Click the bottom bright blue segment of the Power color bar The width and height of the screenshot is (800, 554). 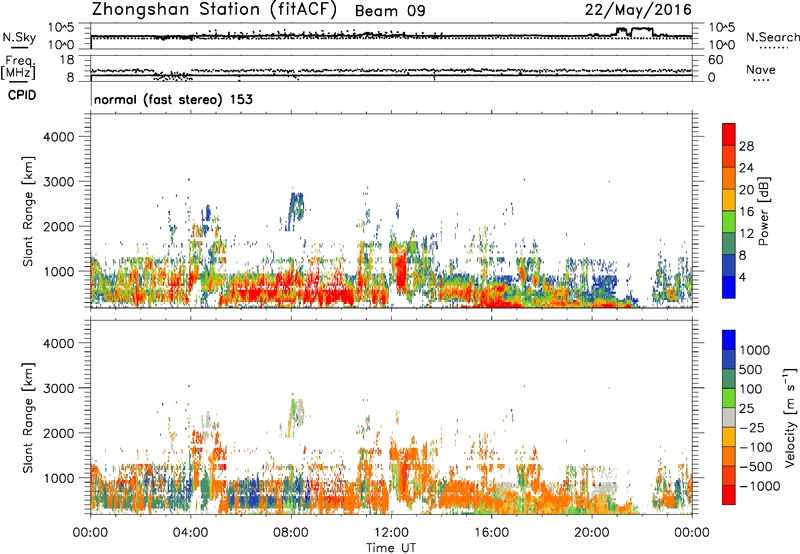729,287
